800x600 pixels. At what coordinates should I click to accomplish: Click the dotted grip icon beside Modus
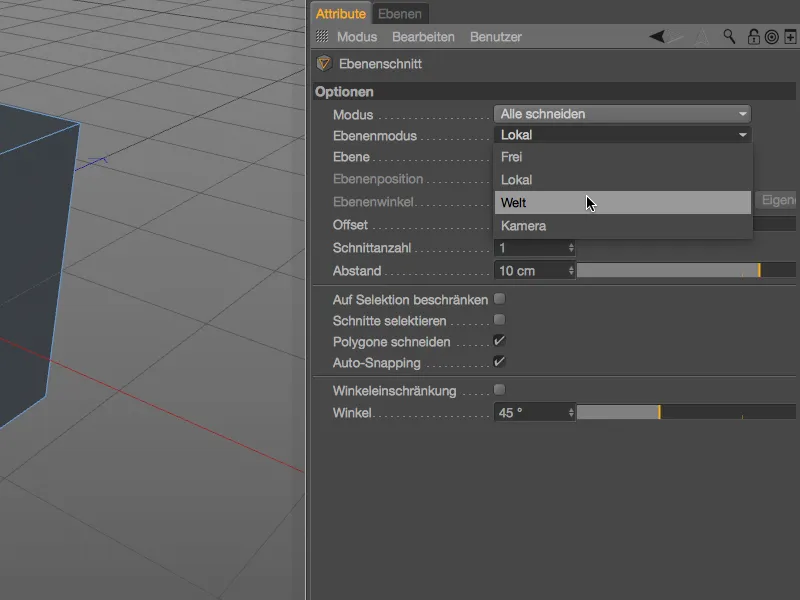(x=322, y=36)
